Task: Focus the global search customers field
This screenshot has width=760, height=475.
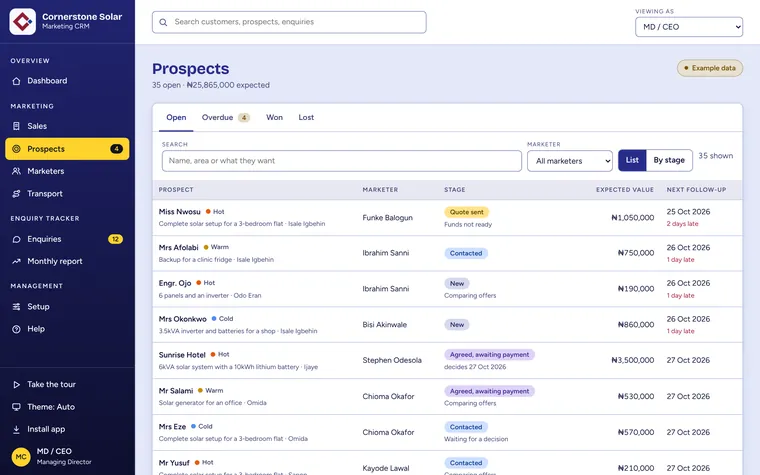Action: pyautogui.click(x=289, y=22)
